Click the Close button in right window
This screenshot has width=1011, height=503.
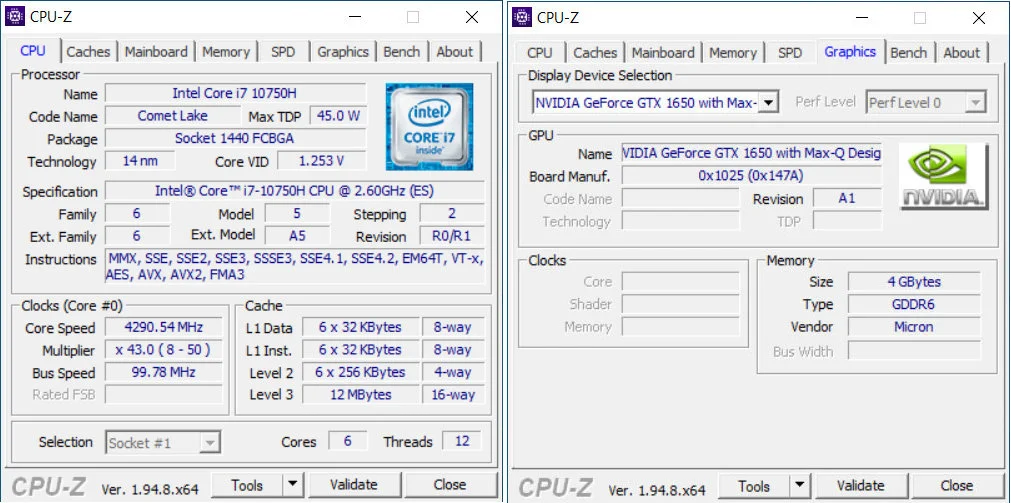click(957, 486)
